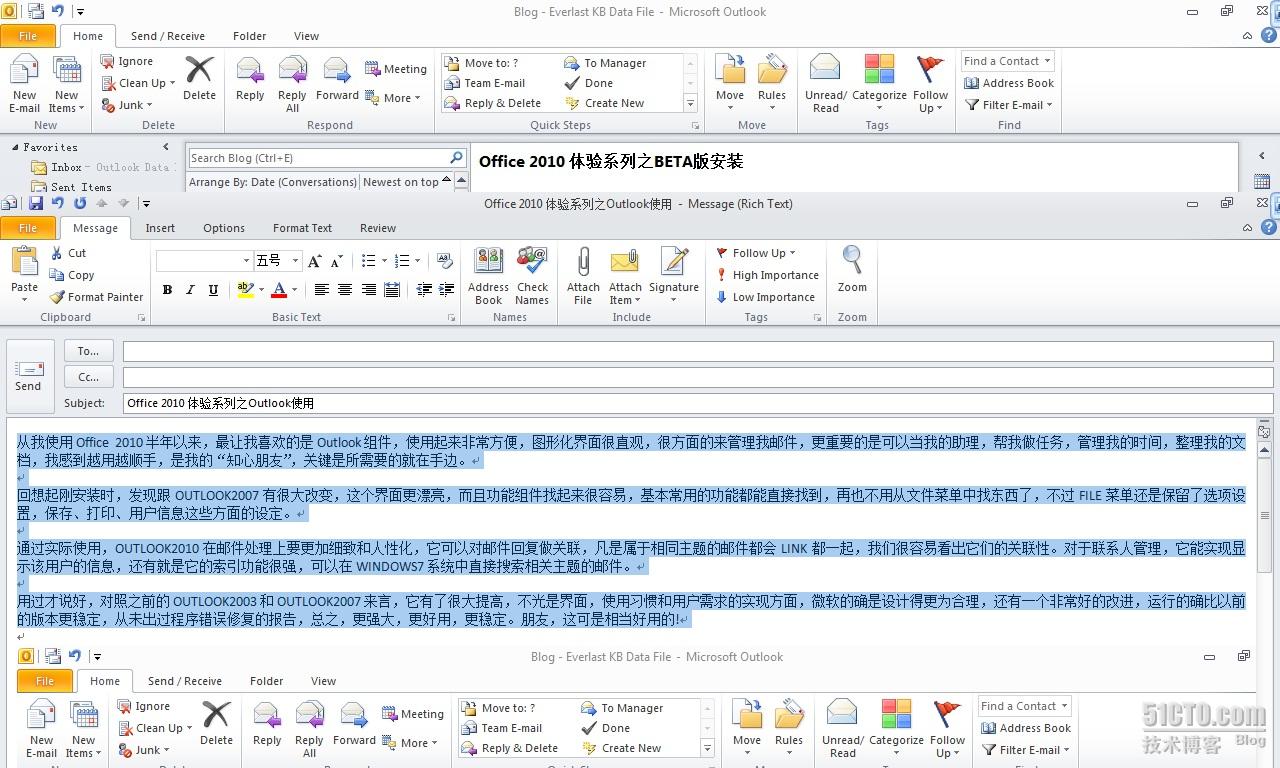Toggle Italic formatting
This screenshot has height=768, width=1280.
pos(190,290)
